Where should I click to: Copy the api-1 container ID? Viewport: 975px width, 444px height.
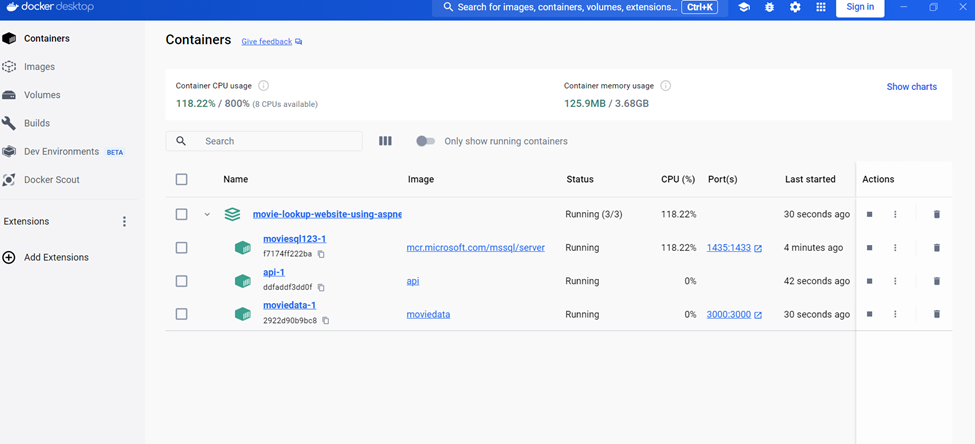[x=321, y=287]
